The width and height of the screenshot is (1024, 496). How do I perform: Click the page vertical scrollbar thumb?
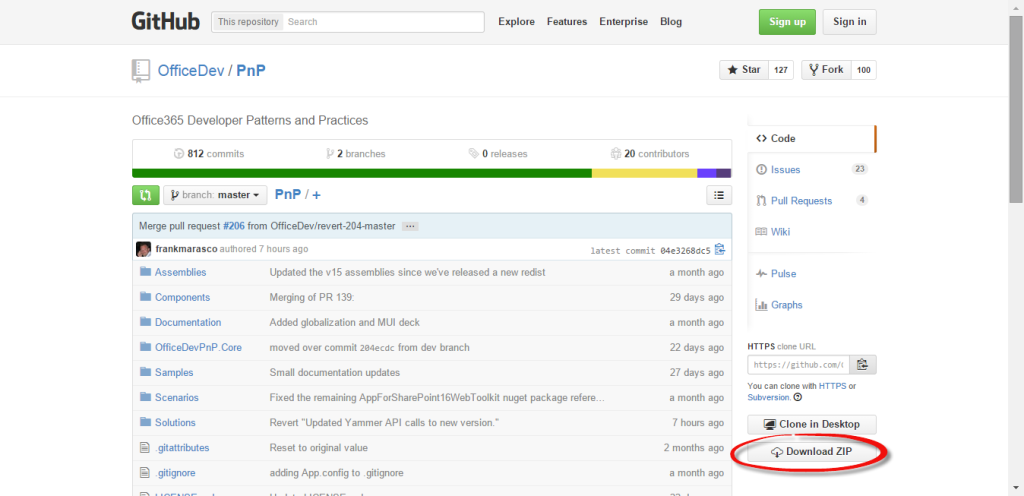pyautogui.click(x=1016, y=108)
